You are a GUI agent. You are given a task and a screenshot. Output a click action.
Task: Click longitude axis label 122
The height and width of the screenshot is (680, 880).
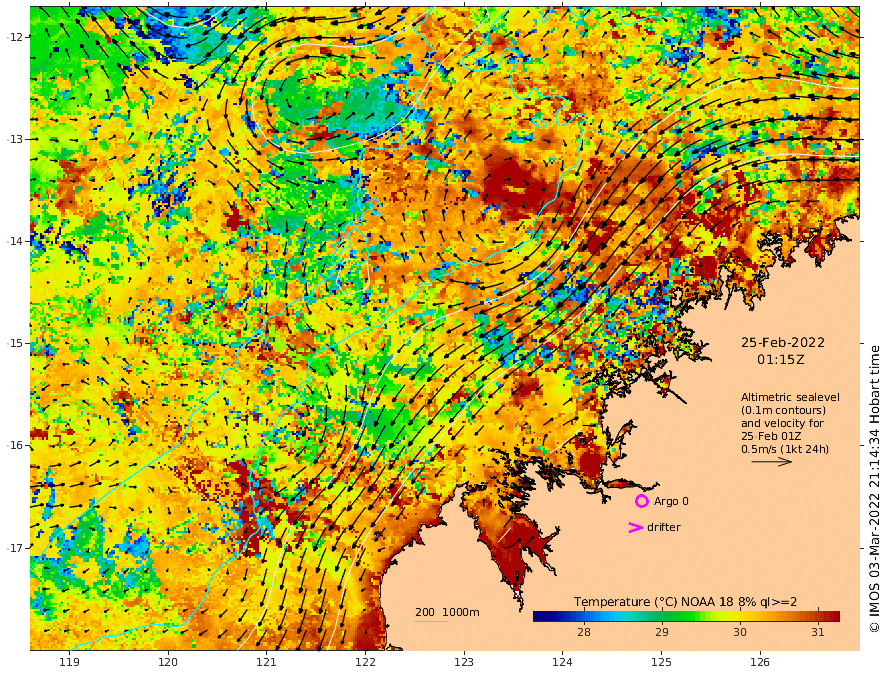[365, 662]
